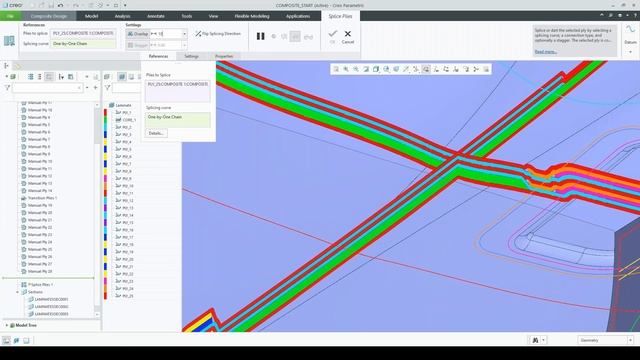Open the Datum dropdown

pyautogui.click(x=631, y=52)
